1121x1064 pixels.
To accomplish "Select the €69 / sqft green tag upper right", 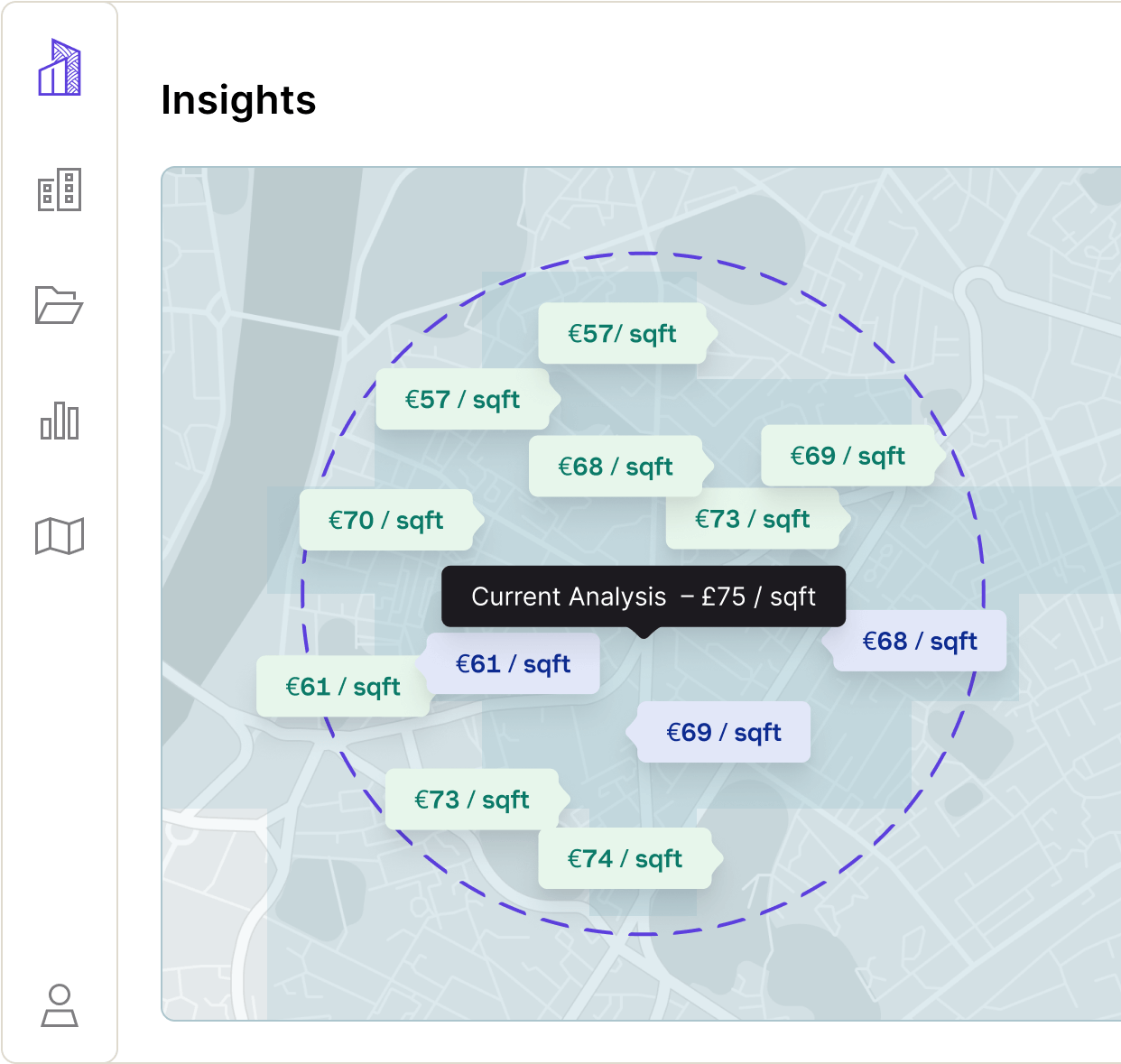I will [848, 456].
